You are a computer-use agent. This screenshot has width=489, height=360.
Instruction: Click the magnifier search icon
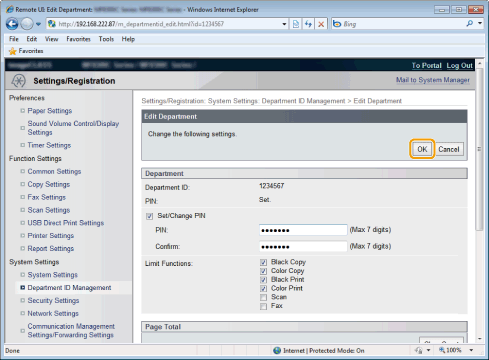coord(470,23)
